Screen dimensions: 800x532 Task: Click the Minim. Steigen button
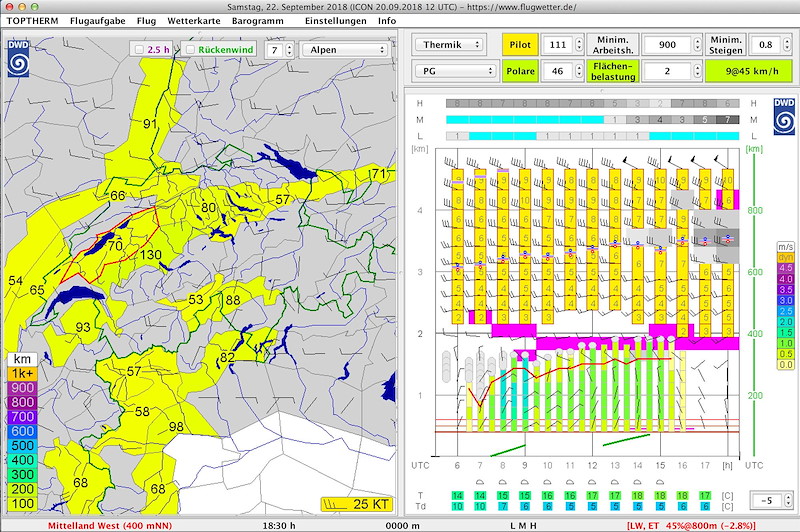tap(726, 45)
